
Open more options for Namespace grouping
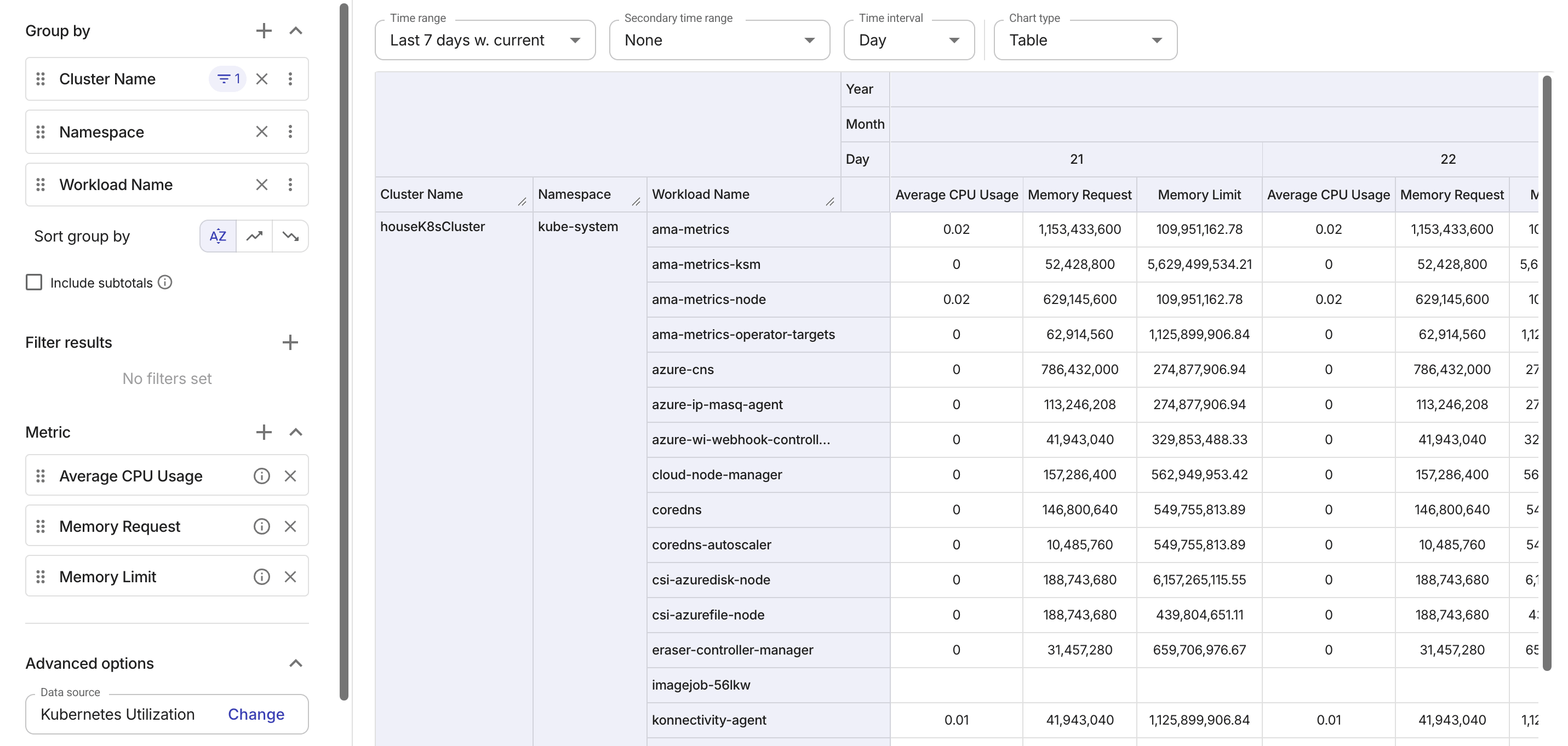click(290, 131)
